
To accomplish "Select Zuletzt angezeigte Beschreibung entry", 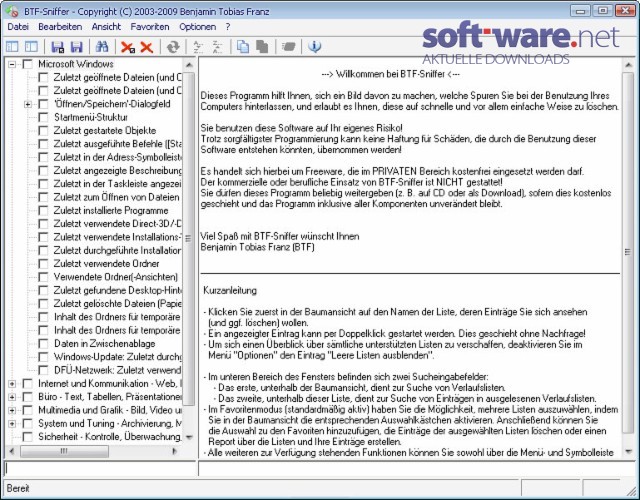I will click(x=118, y=171).
